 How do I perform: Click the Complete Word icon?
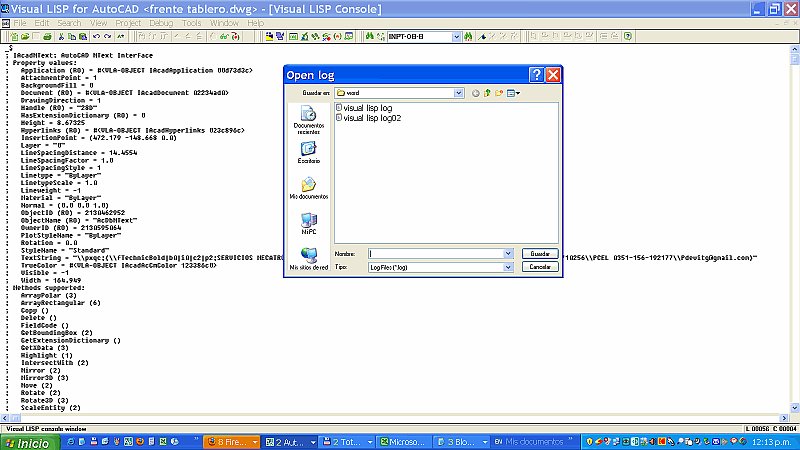(x=121, y=36)
